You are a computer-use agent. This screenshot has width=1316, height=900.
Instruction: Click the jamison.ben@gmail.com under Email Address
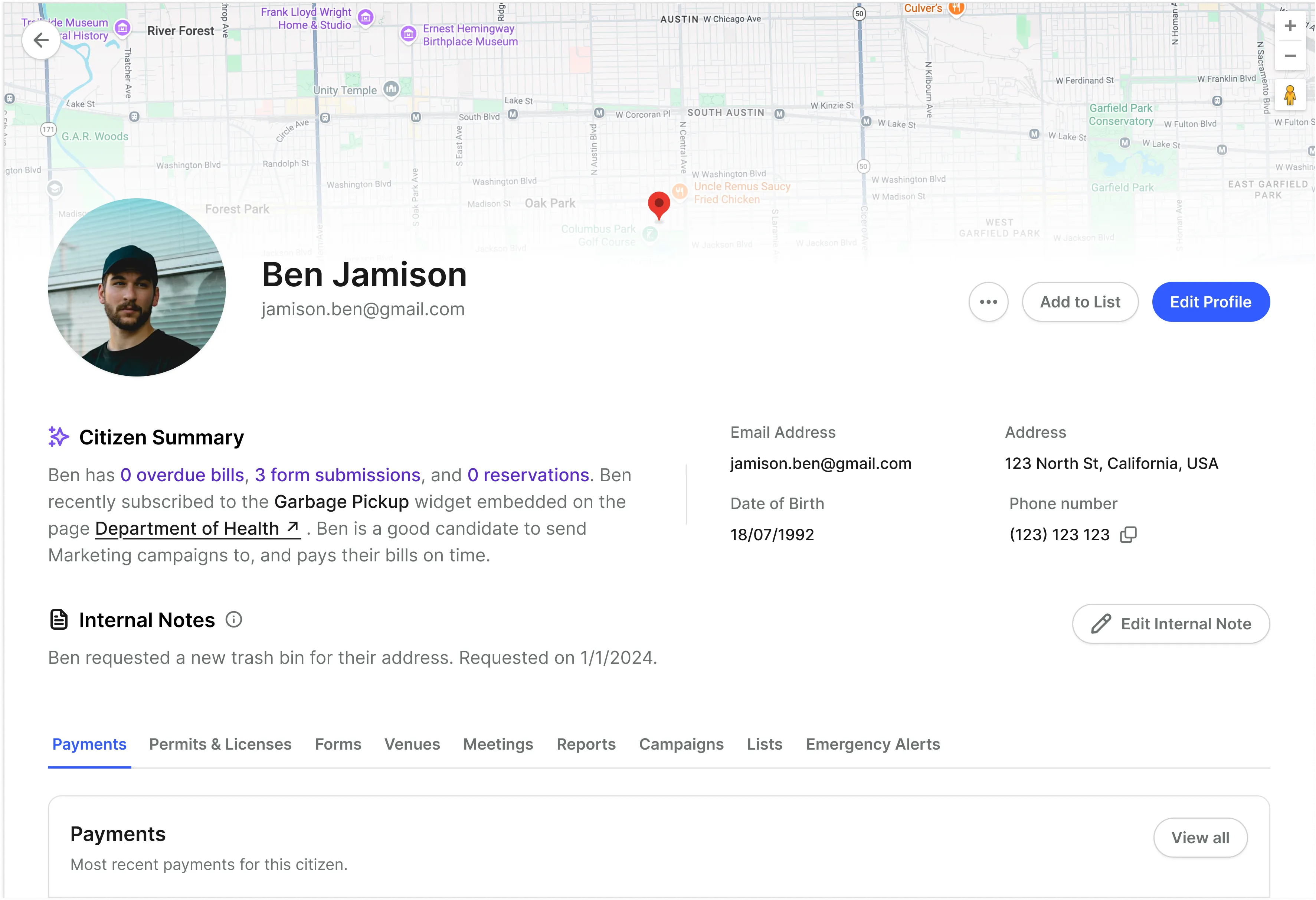[821, 463]
